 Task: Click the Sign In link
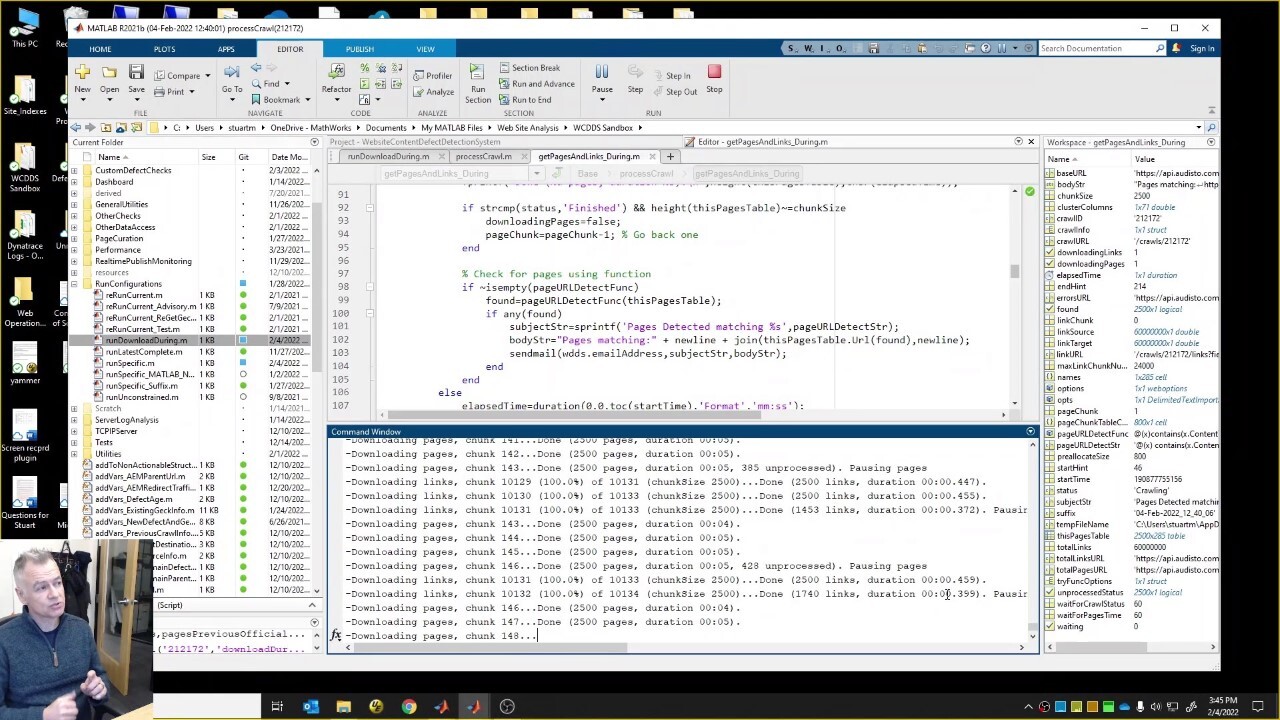[x=1202, y=49]
